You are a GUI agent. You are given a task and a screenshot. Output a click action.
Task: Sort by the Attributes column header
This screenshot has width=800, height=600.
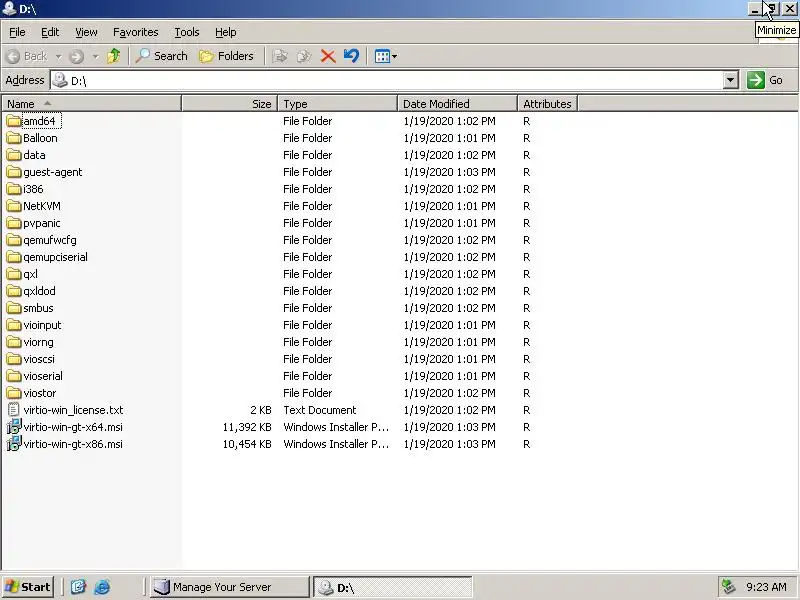(547, 104)
